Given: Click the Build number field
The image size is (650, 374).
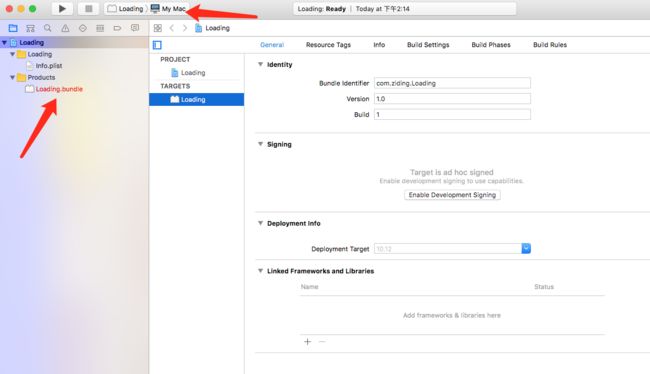Looking at the screenshot, I should pyautogui.click(x=452, y=114).
